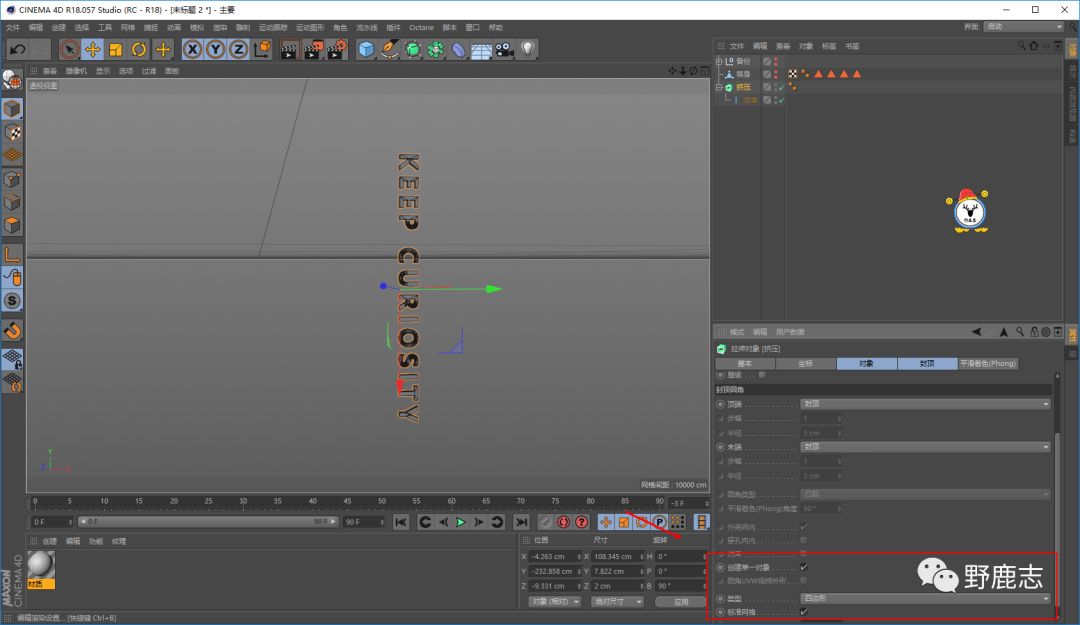Click the Render to Picture Viewer clapperboard
1080x625 pixels.
pos(313,49)
